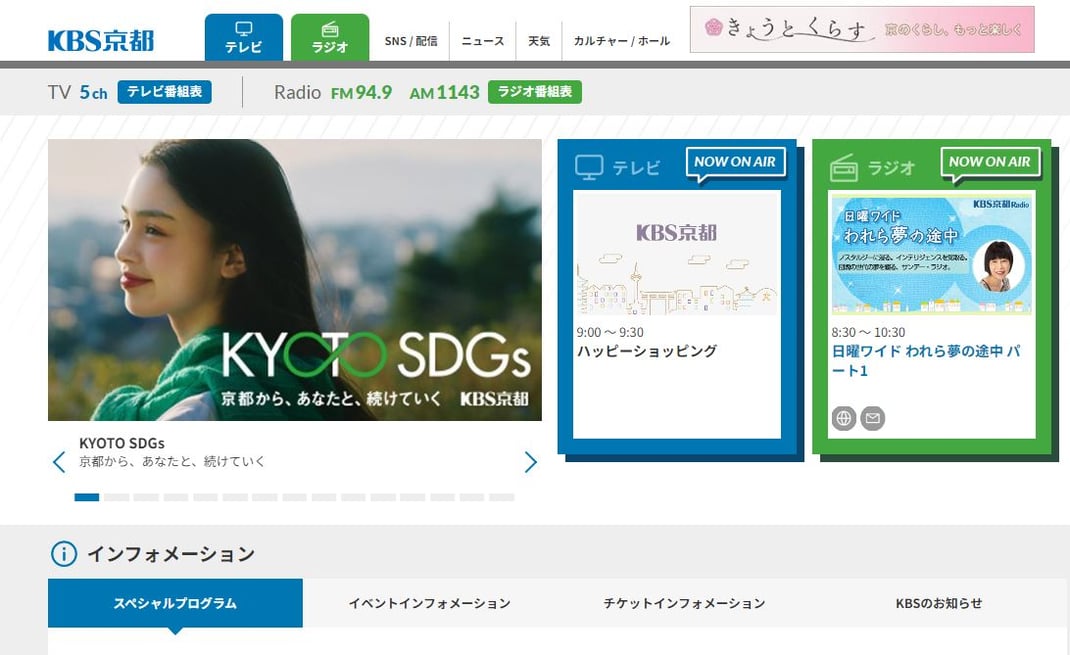Open the われら夢の途中 radio thumbnail
The width and height of the screenshot is (1070, 655).
(x=931, y=253)
